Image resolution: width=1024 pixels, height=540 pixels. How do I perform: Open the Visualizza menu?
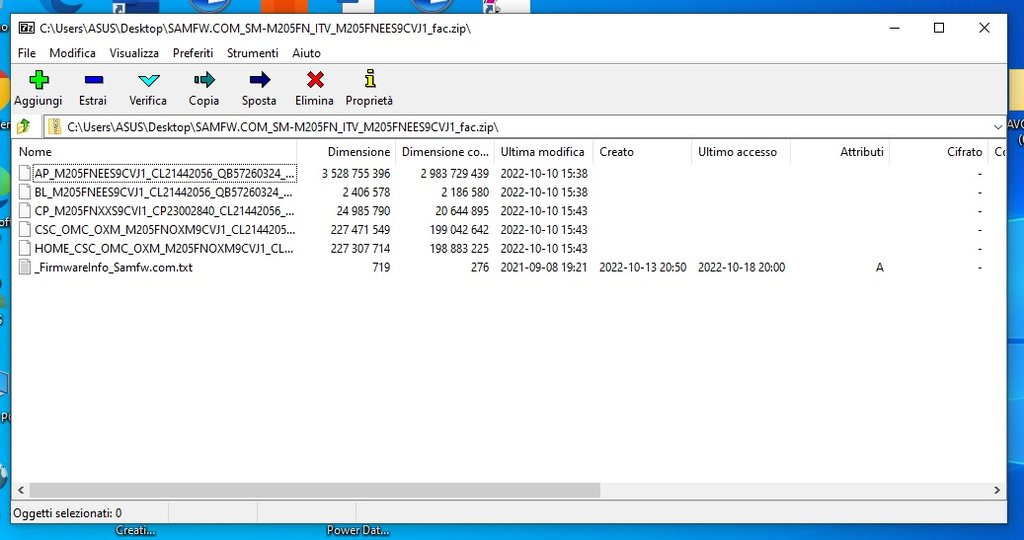134,53
